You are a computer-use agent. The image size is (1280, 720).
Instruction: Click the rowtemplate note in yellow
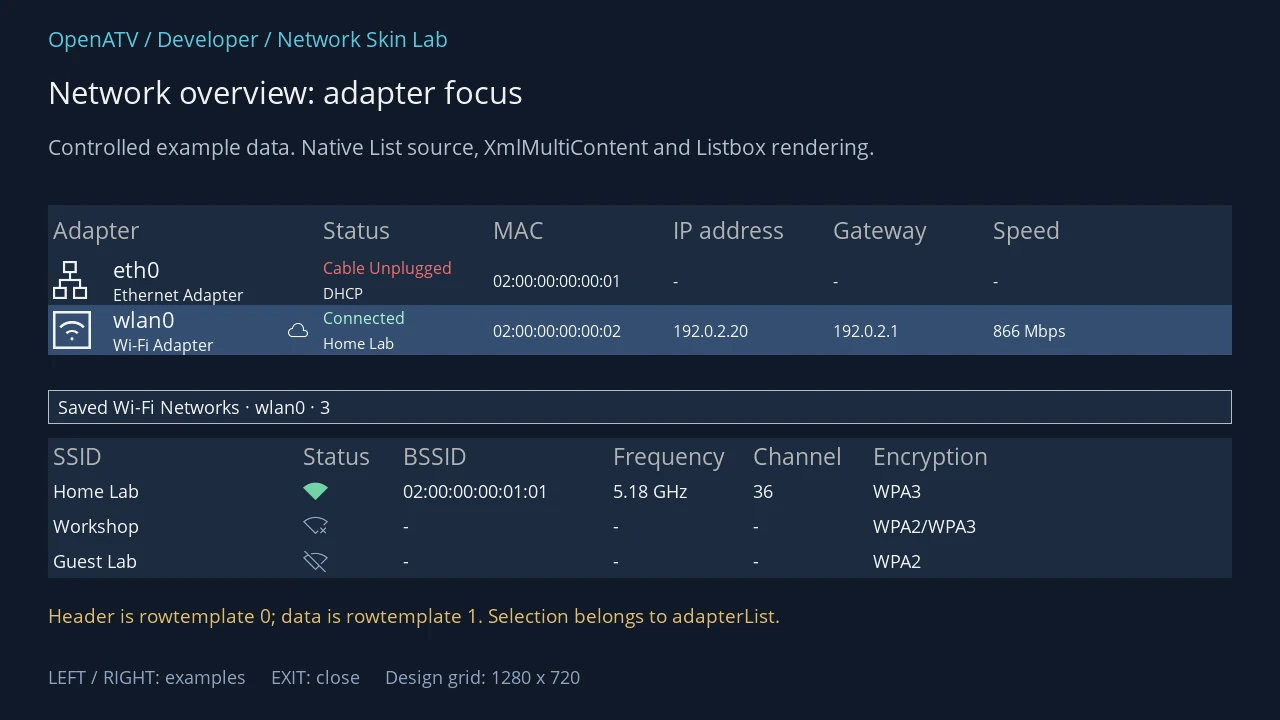click(414, 616)
